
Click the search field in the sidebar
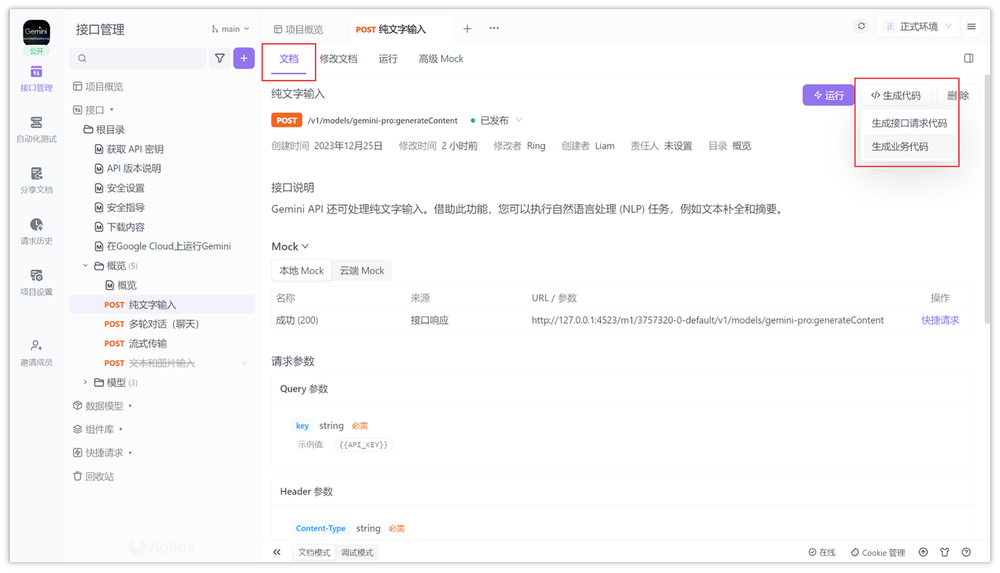[x=140, y=59]
